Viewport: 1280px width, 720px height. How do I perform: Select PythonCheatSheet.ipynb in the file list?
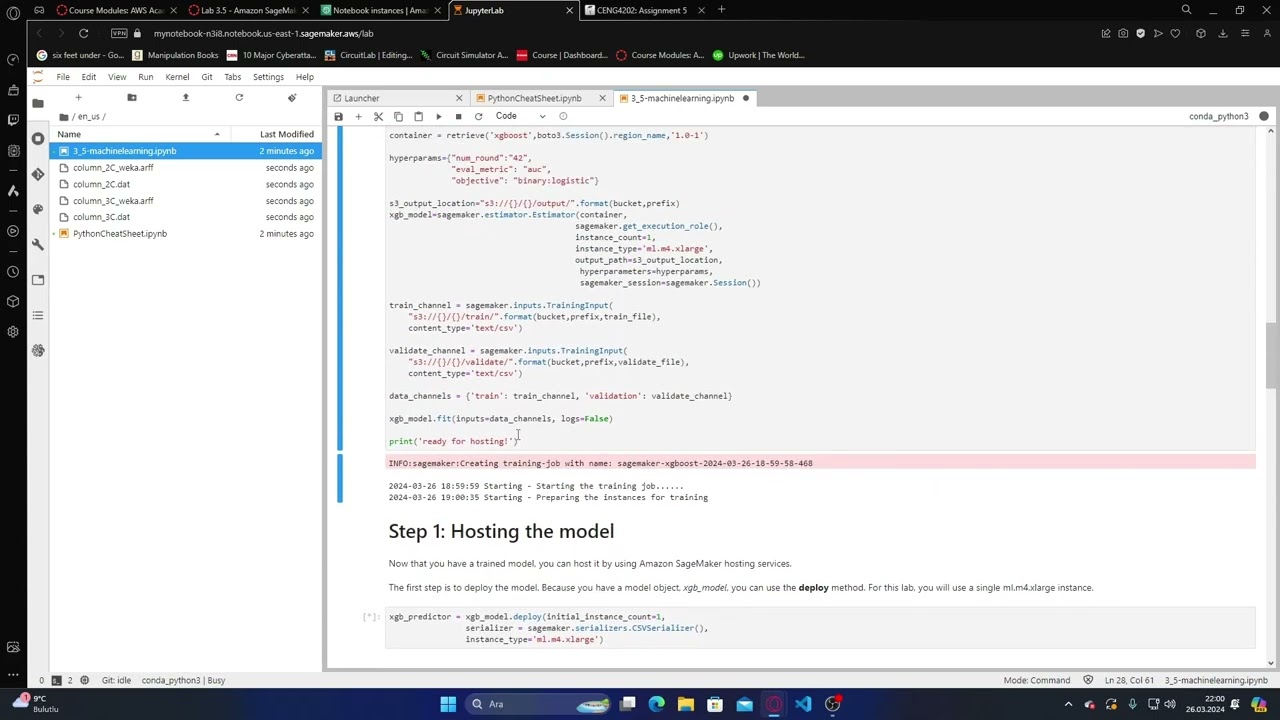(x=186, y=234)
